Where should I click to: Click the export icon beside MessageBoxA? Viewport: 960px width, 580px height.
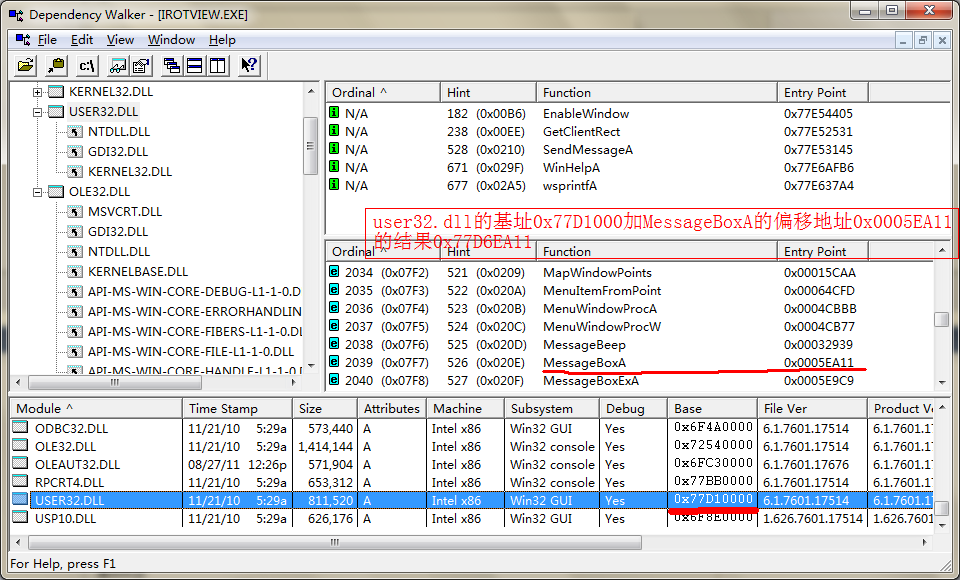point(334,361)
